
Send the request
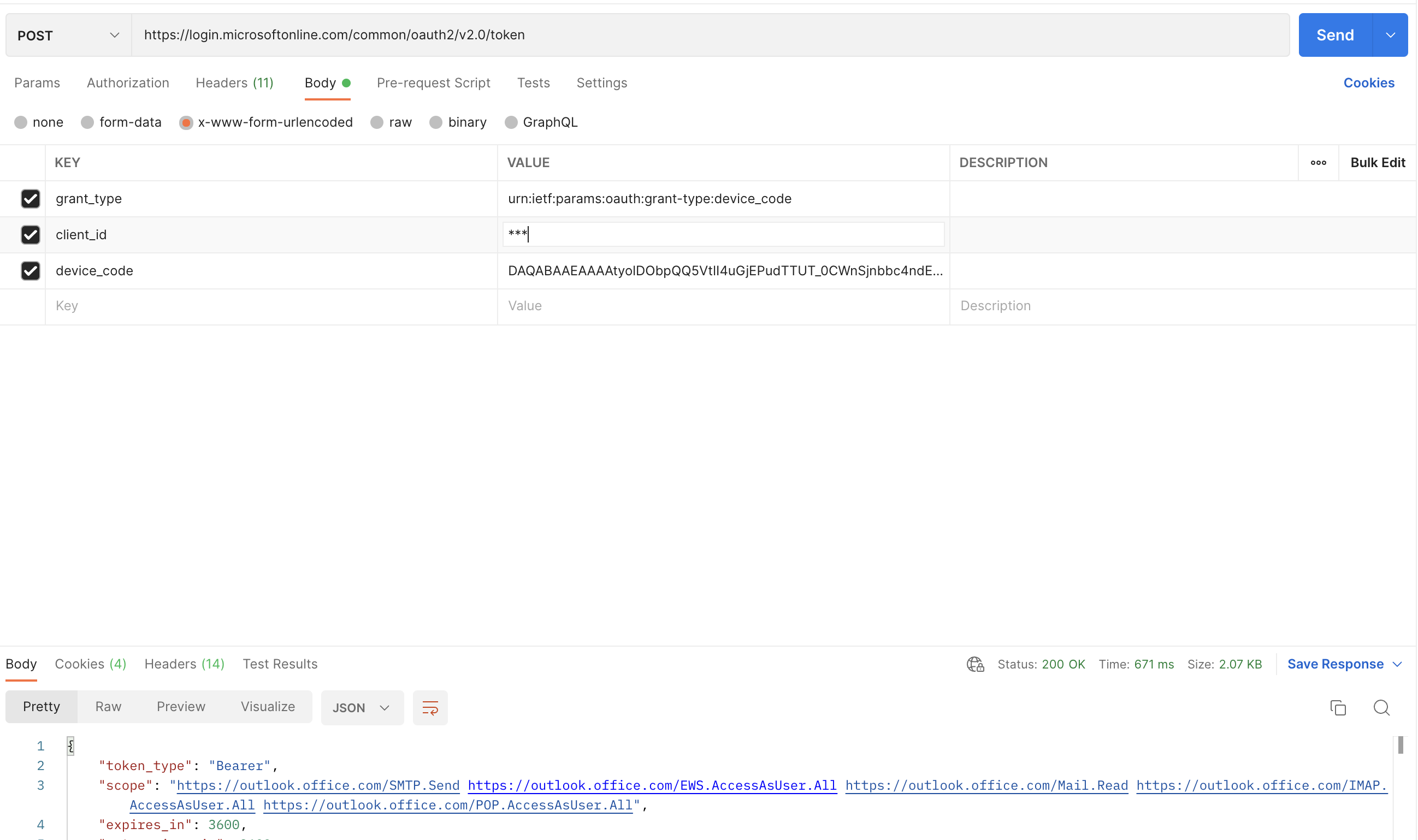(1336, 35)
